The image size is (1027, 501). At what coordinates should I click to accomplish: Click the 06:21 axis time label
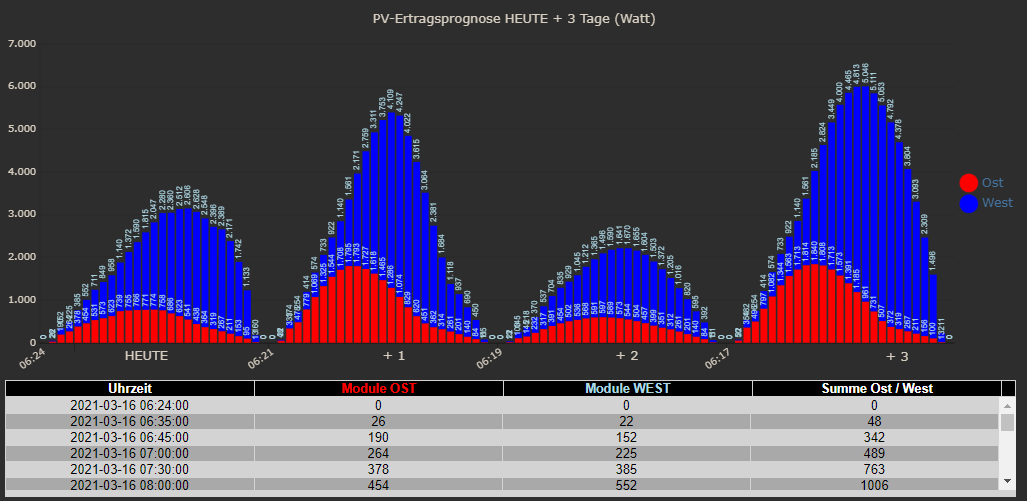pos(261,360)
